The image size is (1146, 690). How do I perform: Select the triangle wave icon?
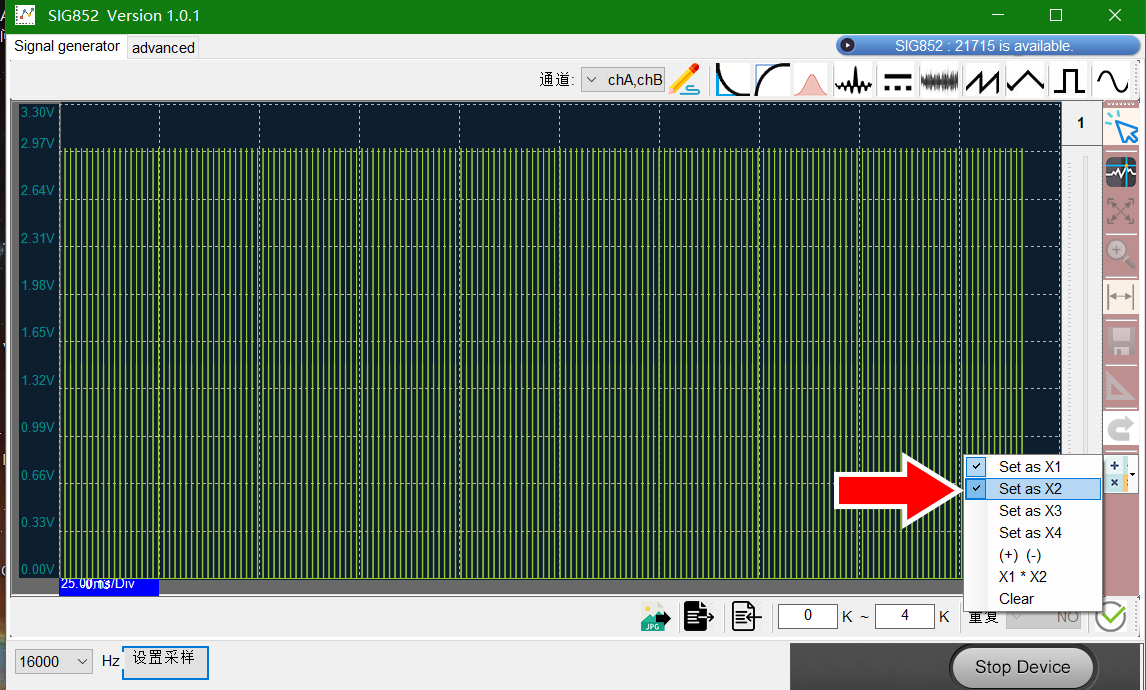click(1025, 80)
